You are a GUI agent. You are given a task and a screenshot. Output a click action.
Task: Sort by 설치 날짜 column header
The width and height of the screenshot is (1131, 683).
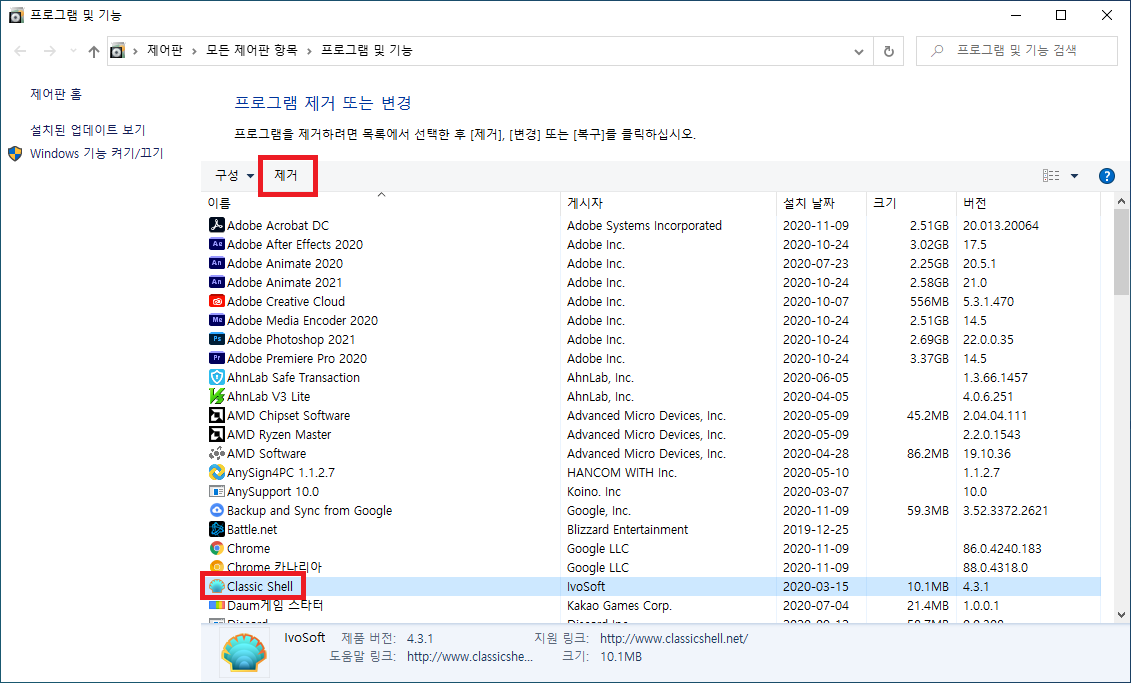821,203
